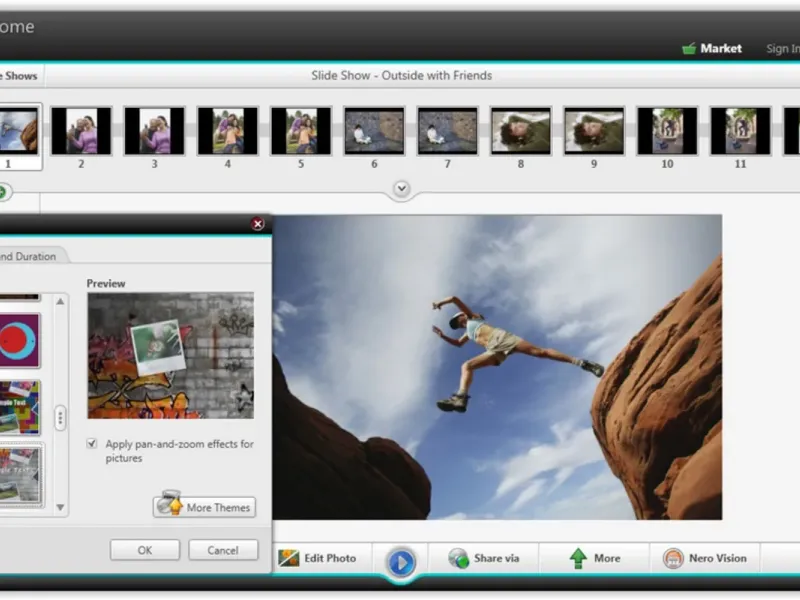800x600 pixels.
Task: Select slide thumbnail number 2
Action: pos(81,131)
